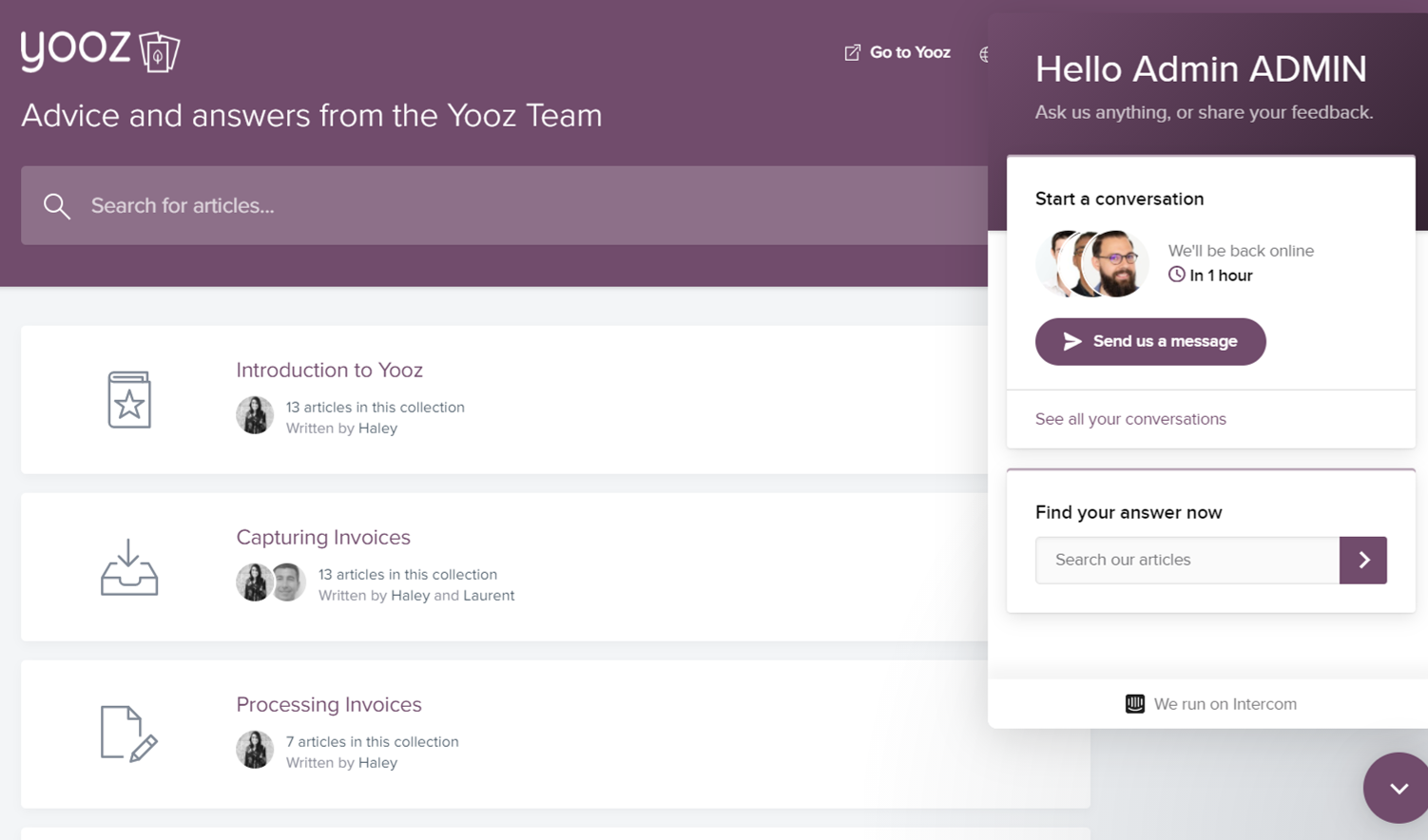Viewport: 1428px width, 840px height.
Task: Click the Intercom logo icon
Action: pyautogui.click(x=1135, y=704)
